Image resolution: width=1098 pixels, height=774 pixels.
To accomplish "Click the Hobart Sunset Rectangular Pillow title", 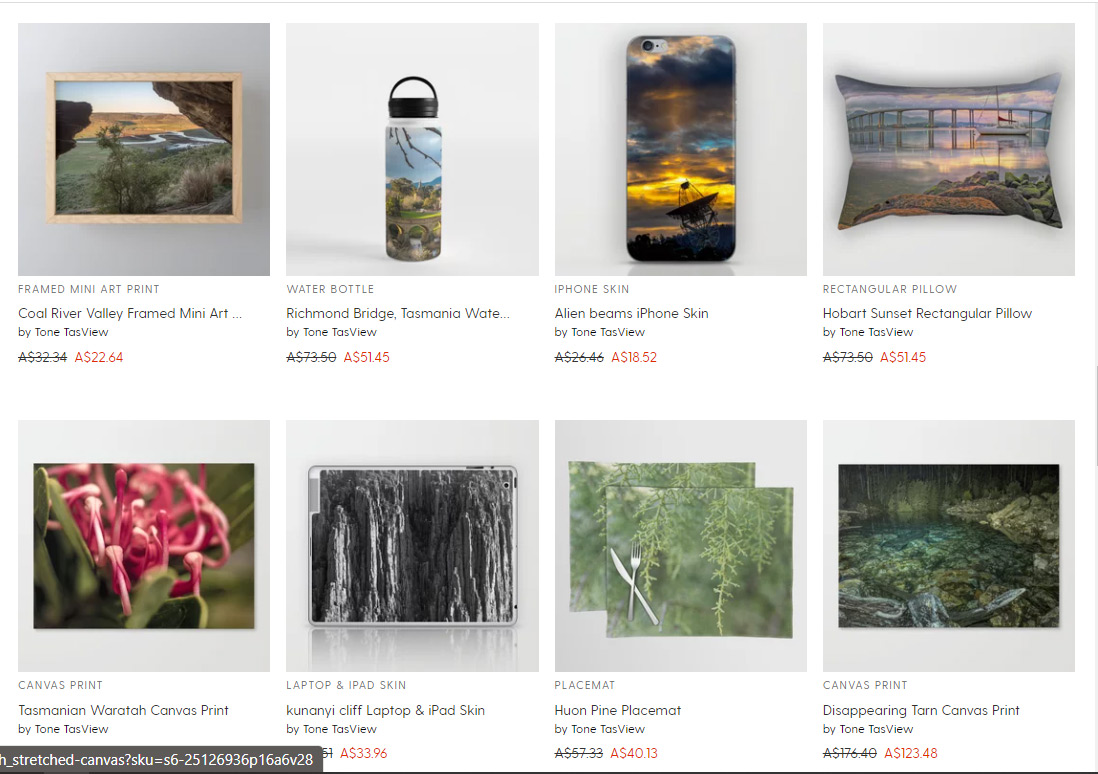I will [927, 313].
